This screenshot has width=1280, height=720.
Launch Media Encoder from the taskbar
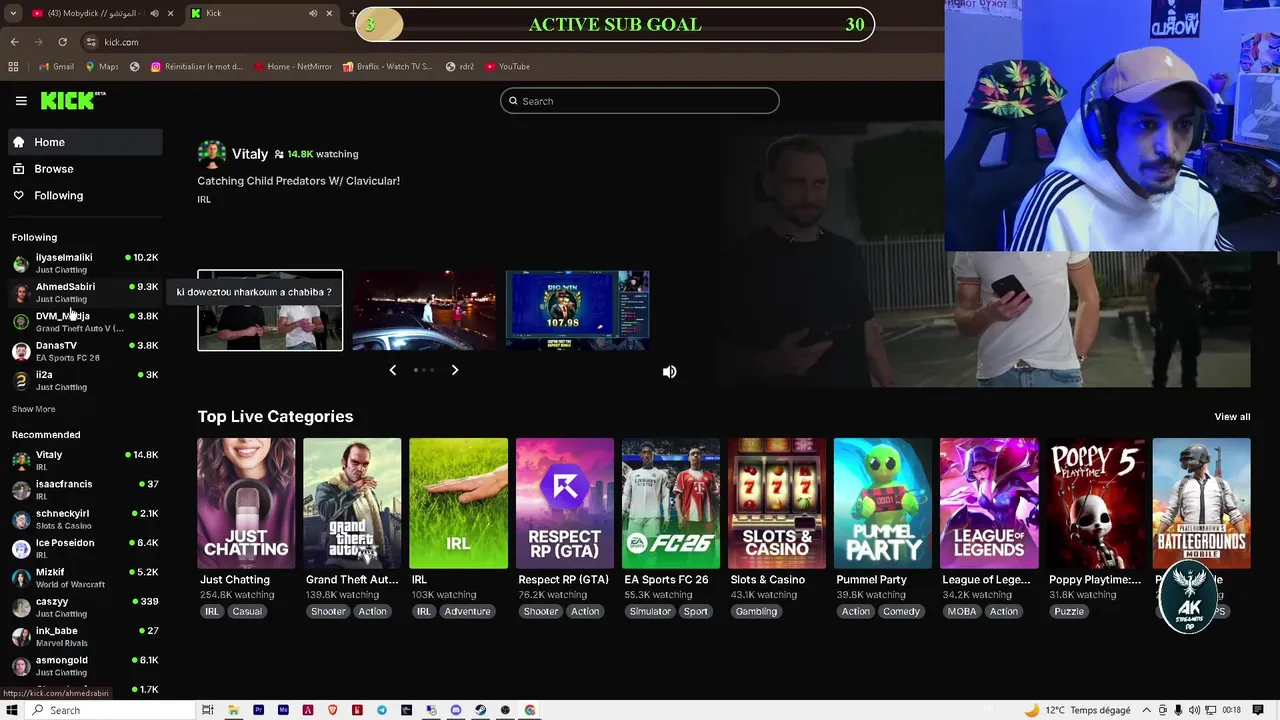283,710
